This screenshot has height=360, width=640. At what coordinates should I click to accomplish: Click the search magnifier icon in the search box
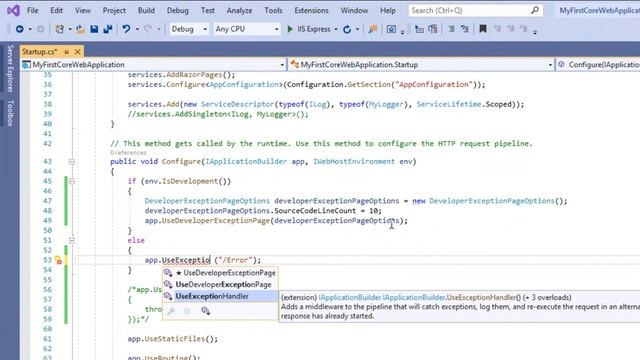(535, 10)
